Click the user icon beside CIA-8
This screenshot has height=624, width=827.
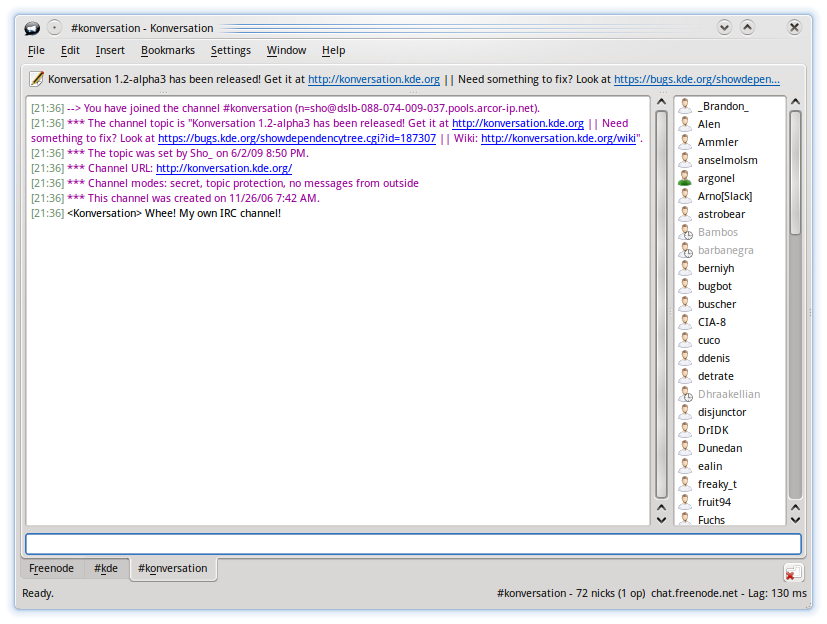(685, 322)
